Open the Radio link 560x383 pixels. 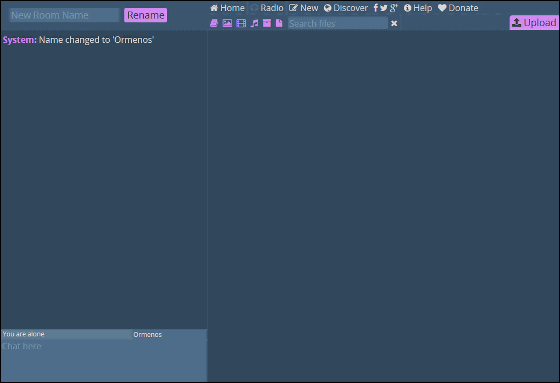[x=267, y=8]
